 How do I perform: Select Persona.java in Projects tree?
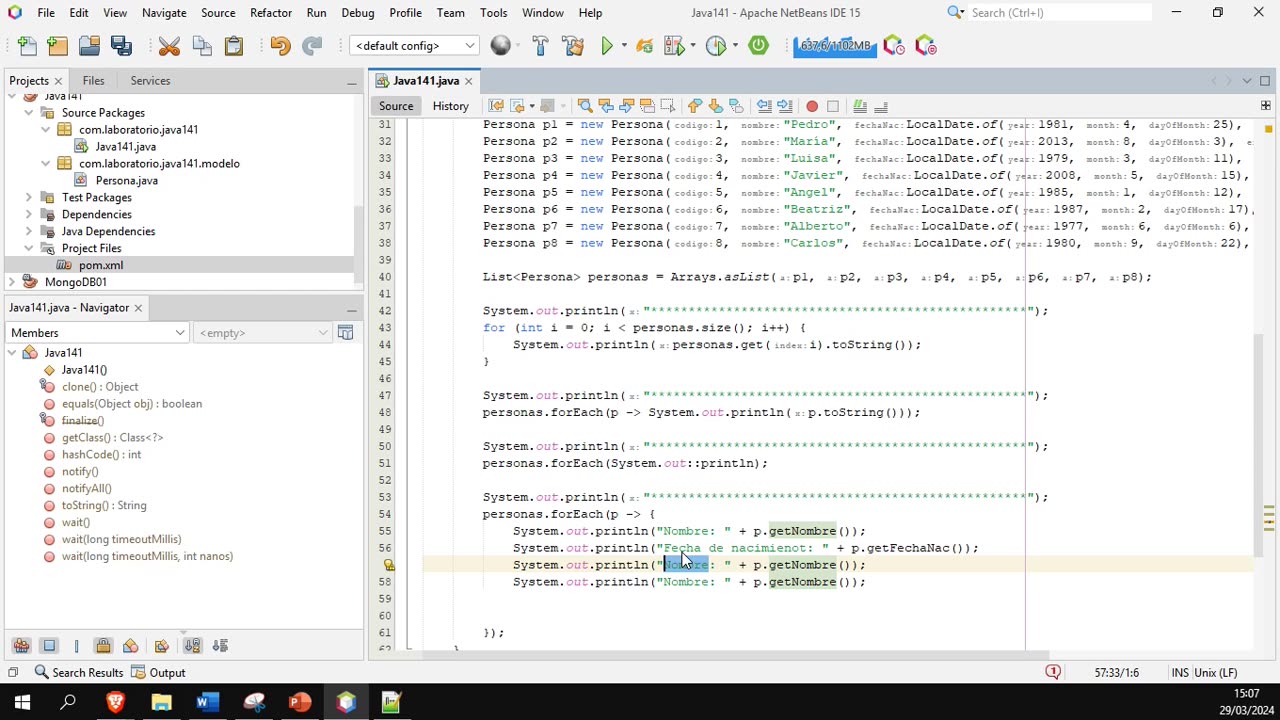[127, 181]
